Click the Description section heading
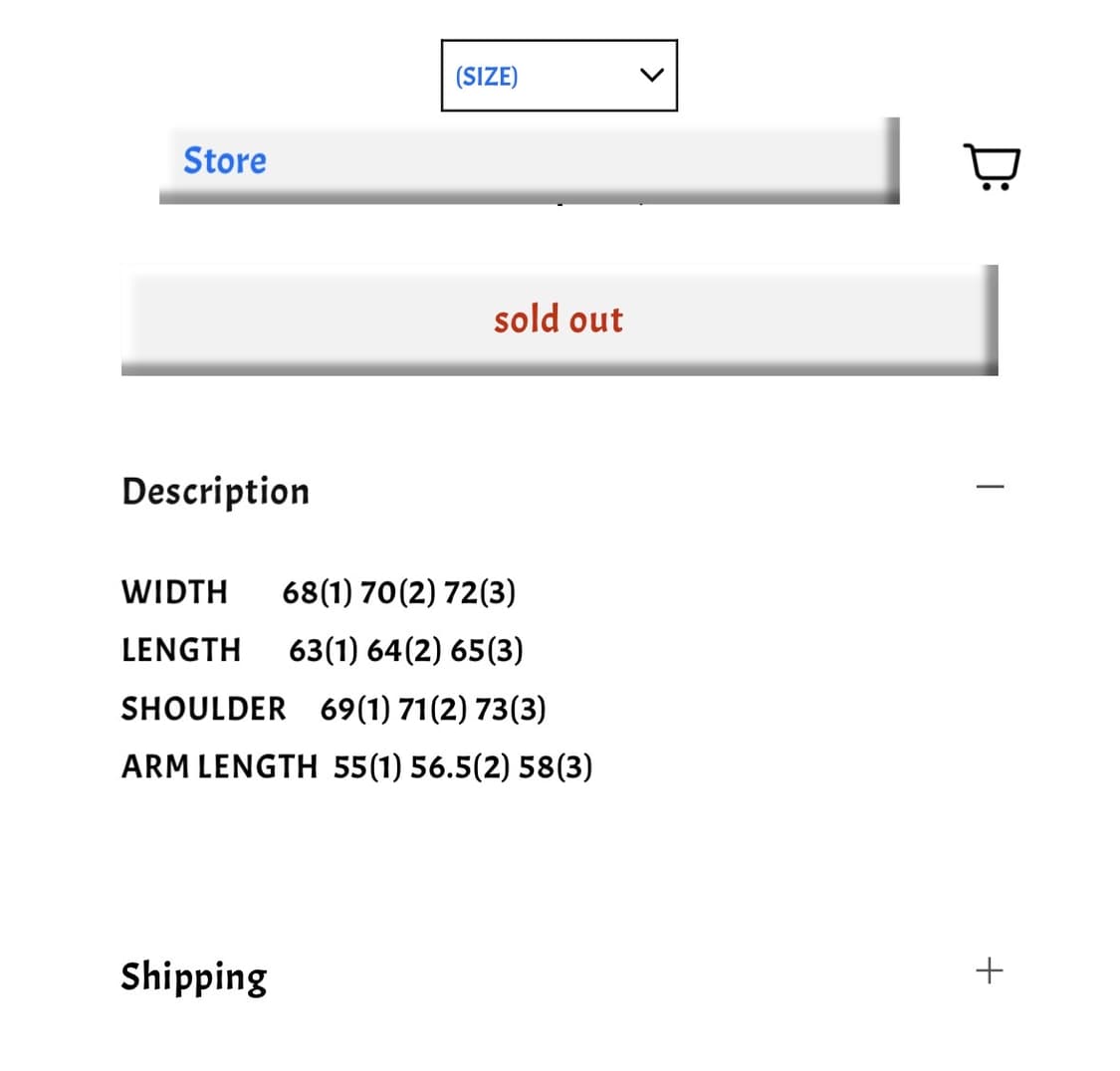Image resolution: width=1120 pixels, height=1071 pixels. point(215,491)
